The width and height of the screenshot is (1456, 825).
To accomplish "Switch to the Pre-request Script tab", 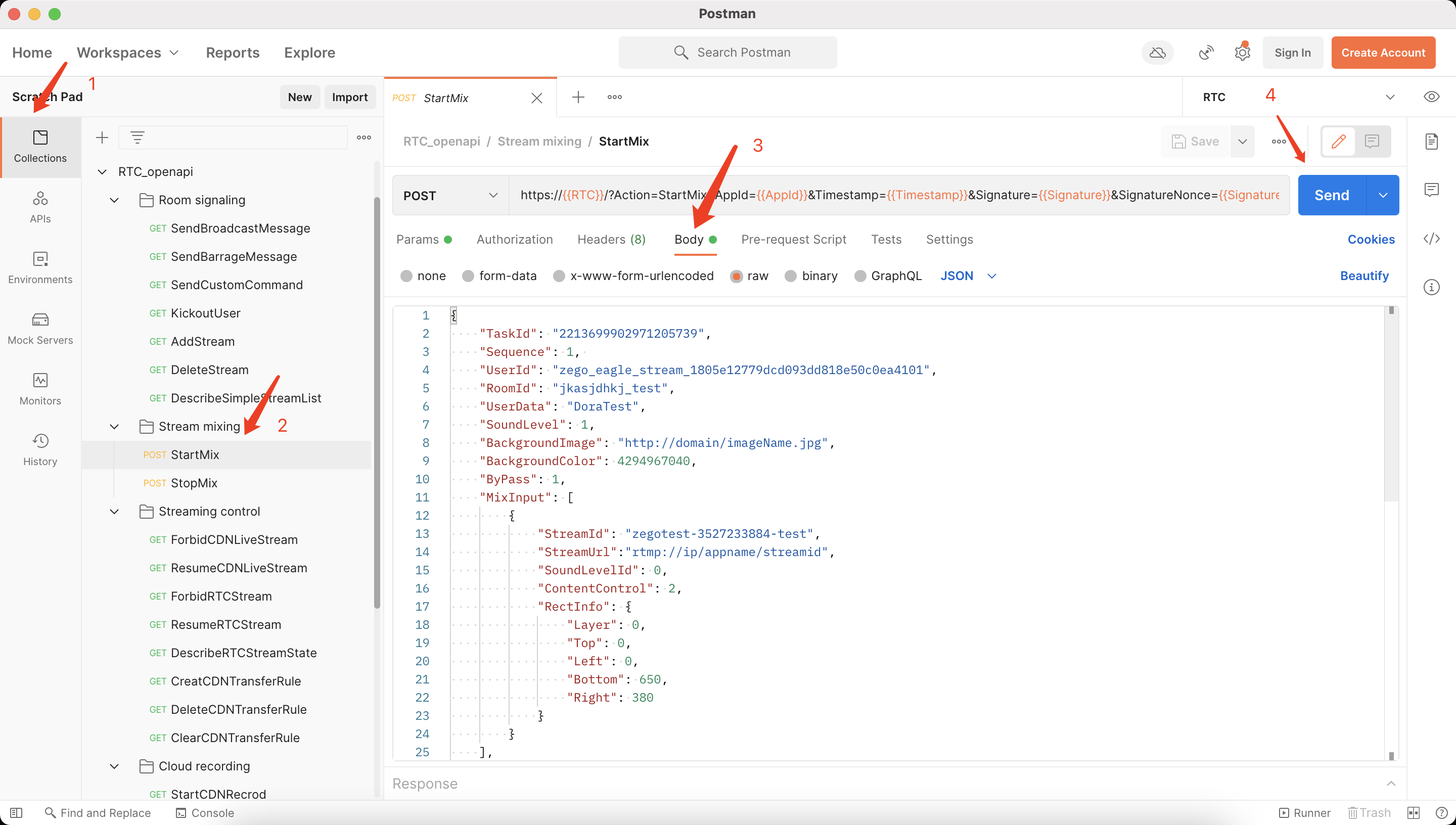I will pos(793,239).
